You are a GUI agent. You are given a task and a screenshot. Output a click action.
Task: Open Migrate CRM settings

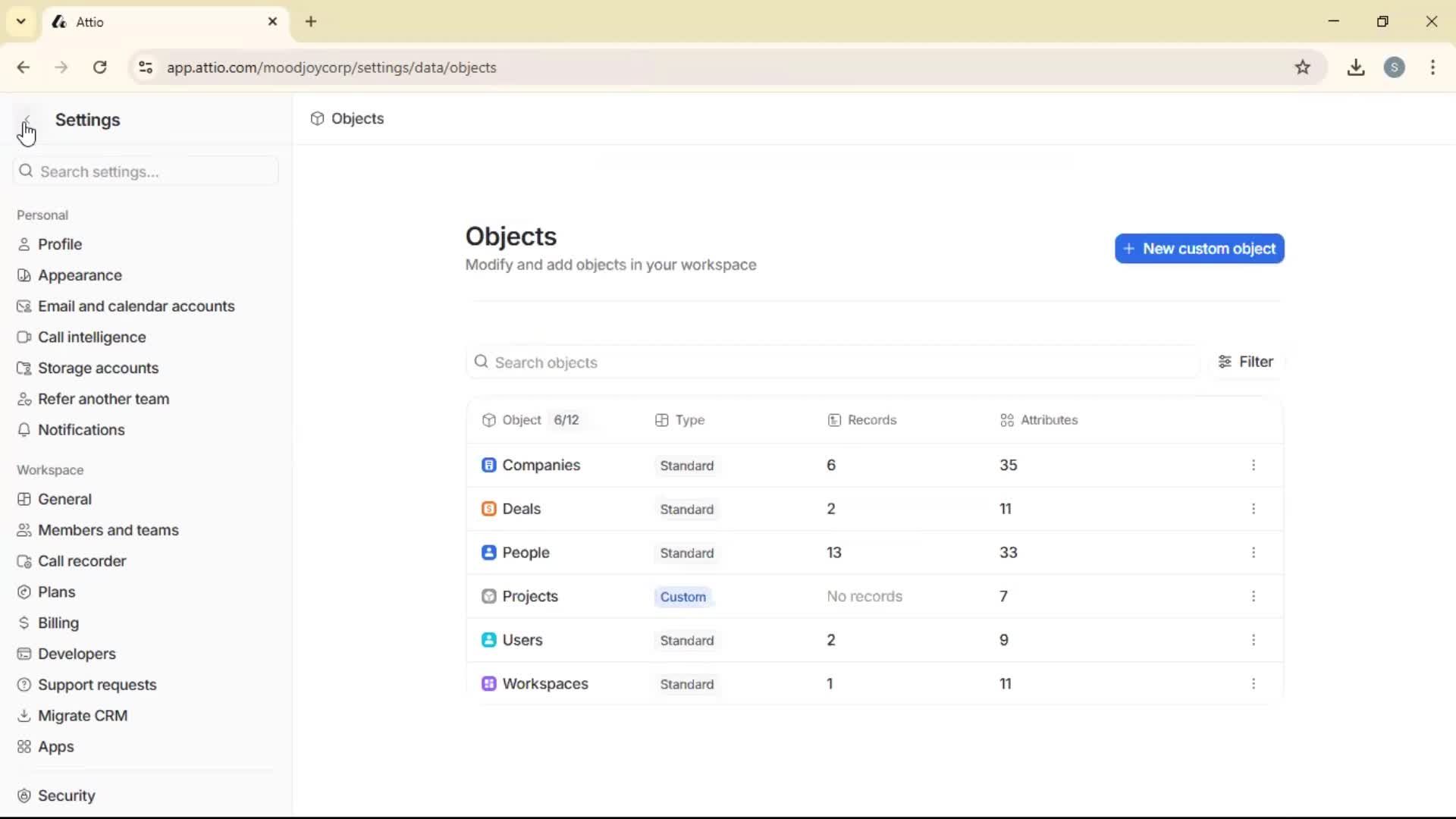pos(83,715)
